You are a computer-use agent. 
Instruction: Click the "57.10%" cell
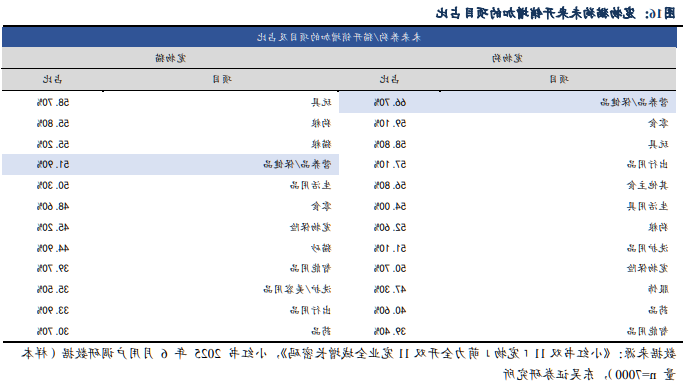[390, 165]
